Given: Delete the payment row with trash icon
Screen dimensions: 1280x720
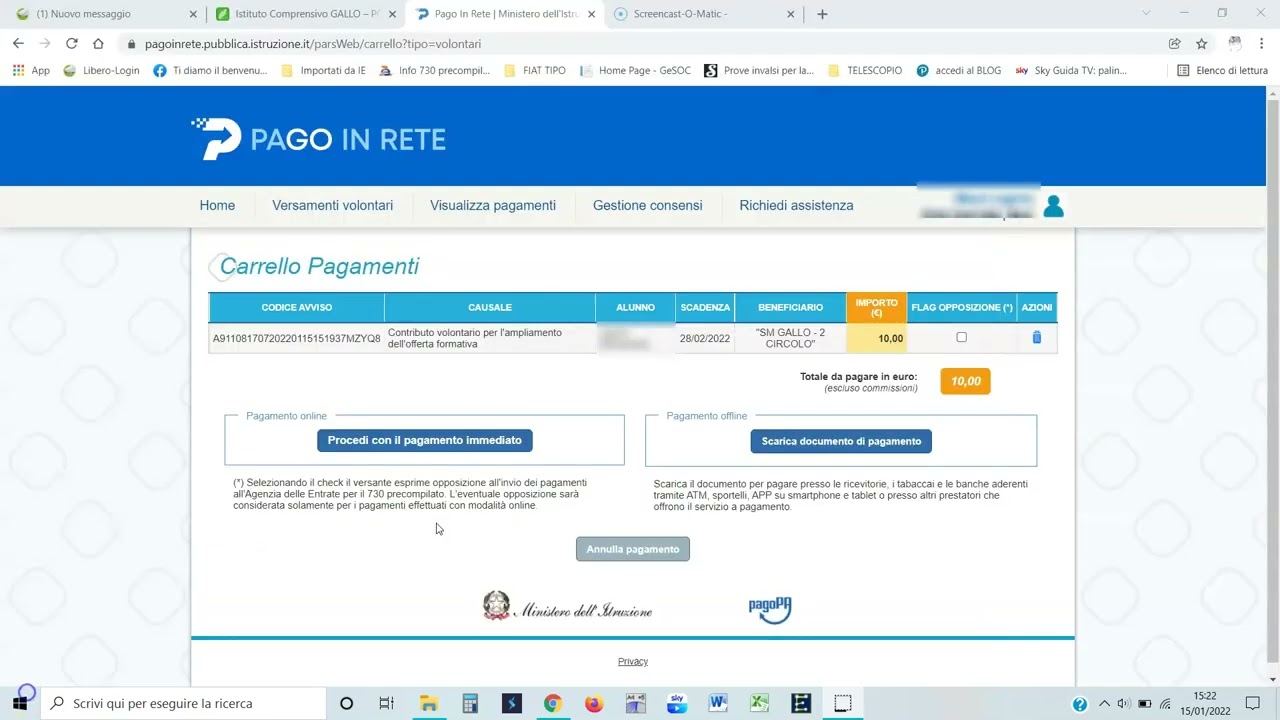Looking at the screenshot, I should pyautogui.click(x=1036, y=338).
